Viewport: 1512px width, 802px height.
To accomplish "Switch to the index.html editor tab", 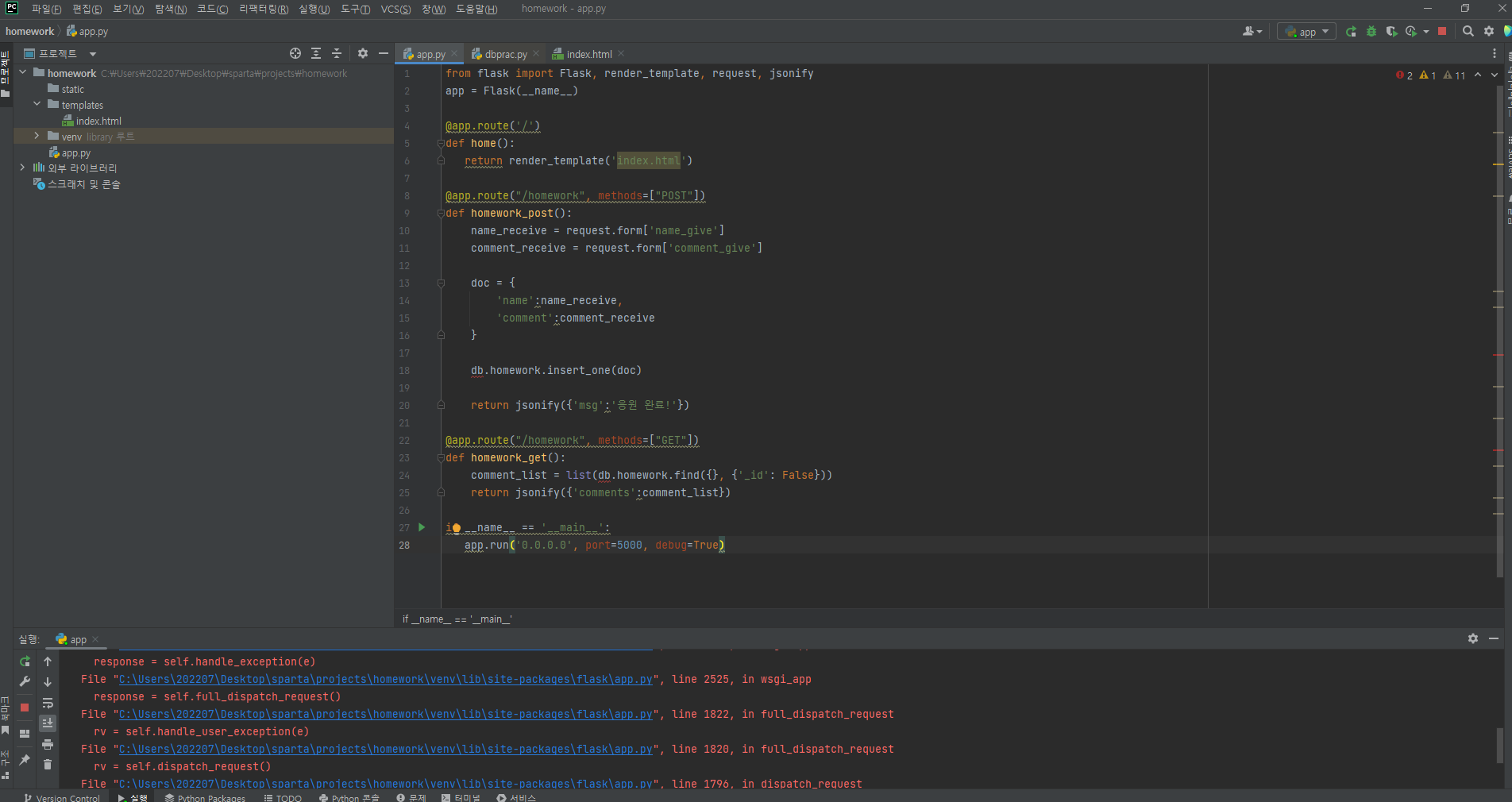I will click(589, 54).
